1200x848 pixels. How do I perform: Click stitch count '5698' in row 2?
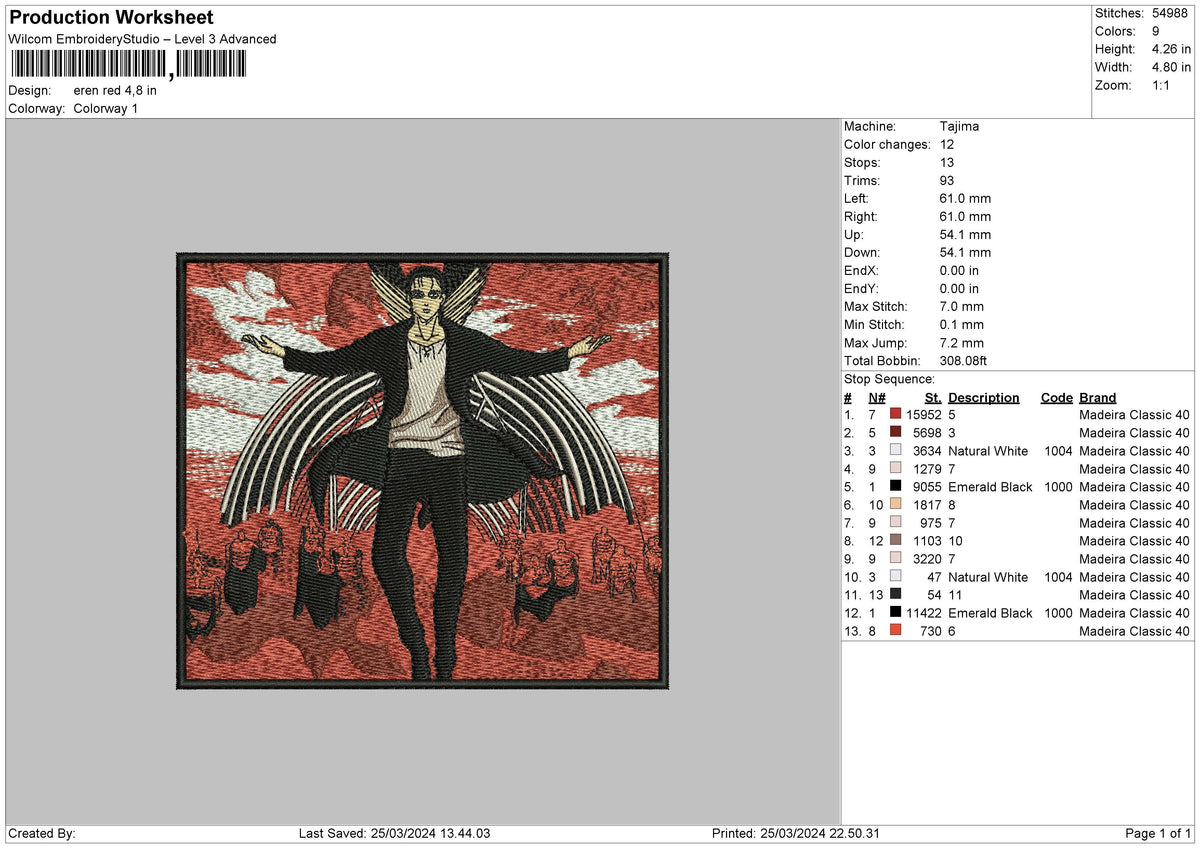point(928,433)
